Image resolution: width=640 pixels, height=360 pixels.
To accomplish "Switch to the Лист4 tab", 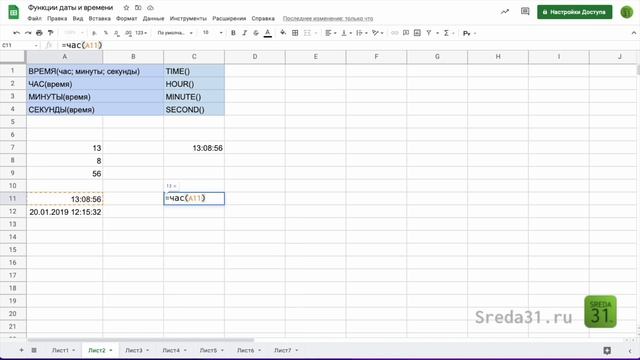I will click(x=174, y=350).
